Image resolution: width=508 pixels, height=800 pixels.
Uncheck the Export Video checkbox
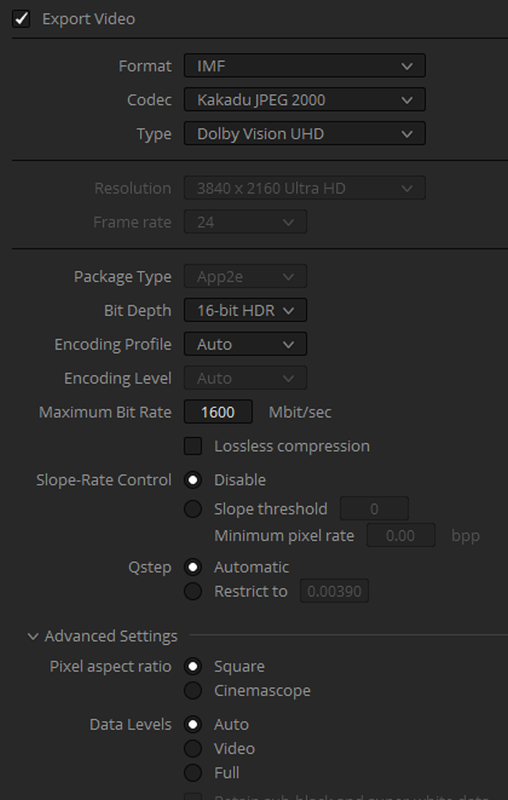[21, 19]
